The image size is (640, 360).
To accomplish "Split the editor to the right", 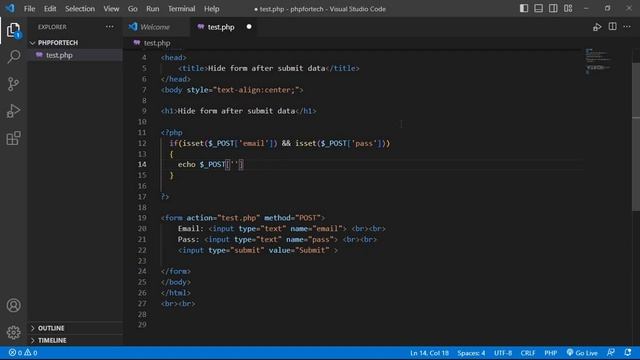I will point(613,27).
